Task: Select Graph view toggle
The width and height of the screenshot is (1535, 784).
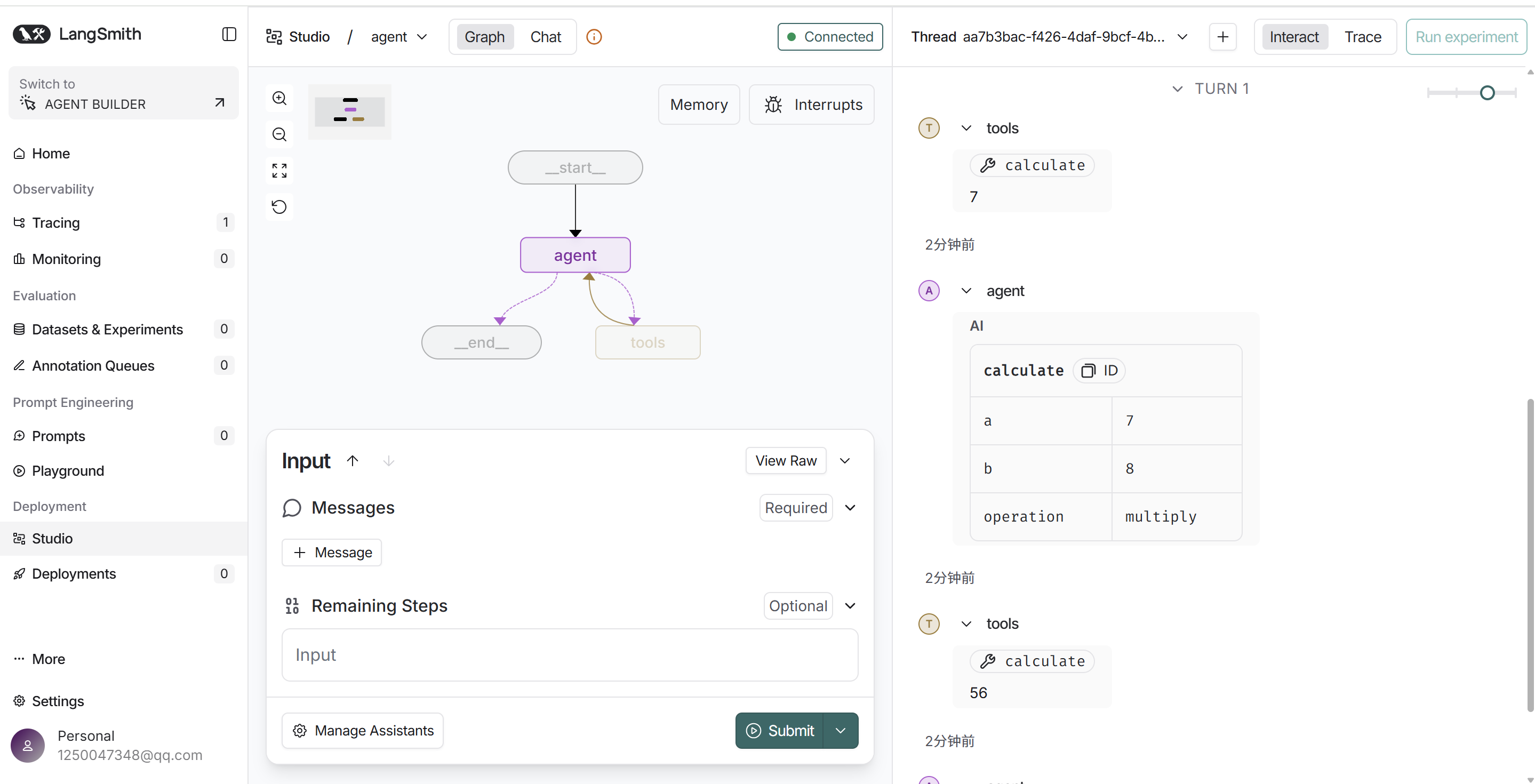Action: tap(484, 37)
